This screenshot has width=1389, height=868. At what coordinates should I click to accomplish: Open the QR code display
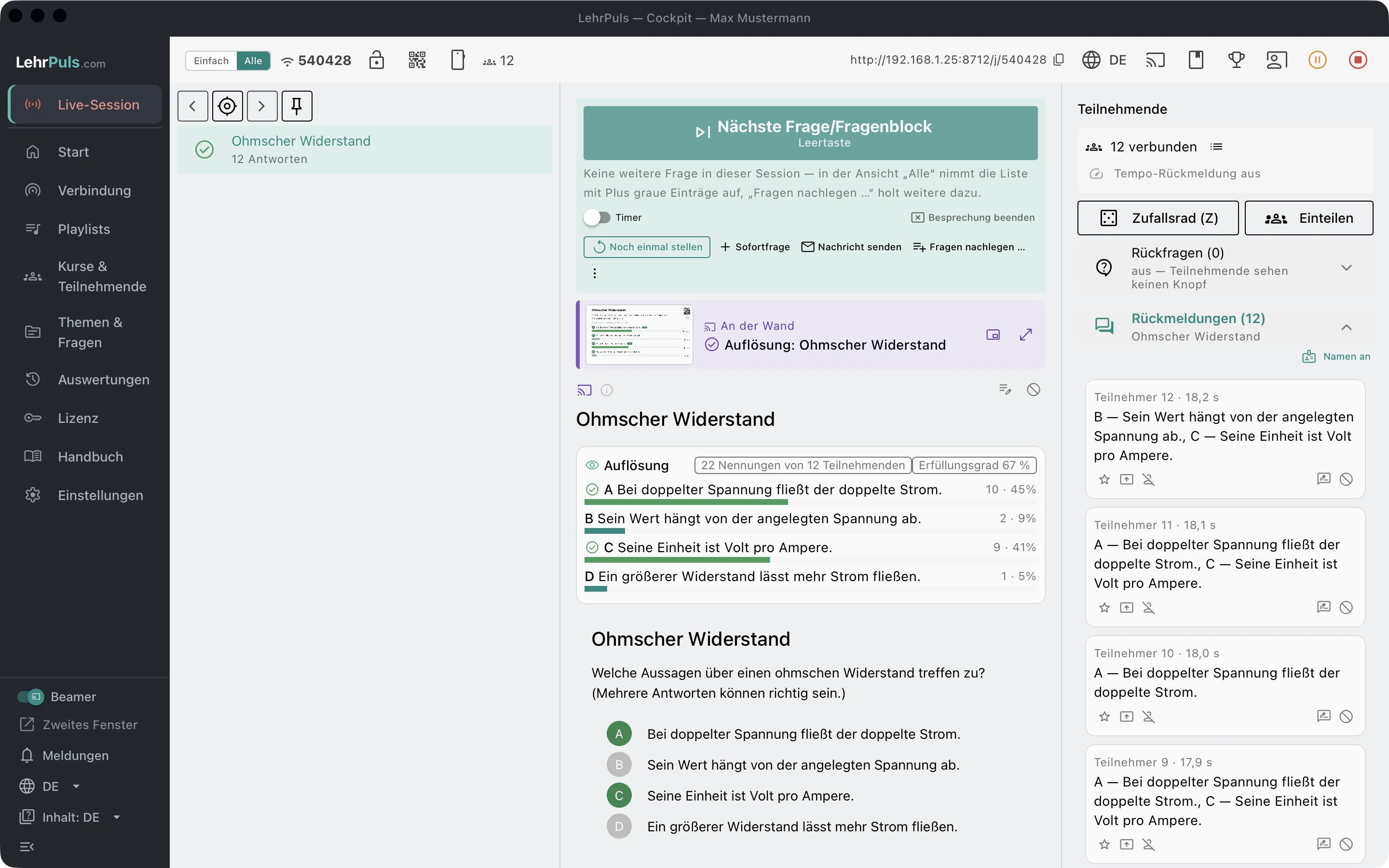[417, 60]
